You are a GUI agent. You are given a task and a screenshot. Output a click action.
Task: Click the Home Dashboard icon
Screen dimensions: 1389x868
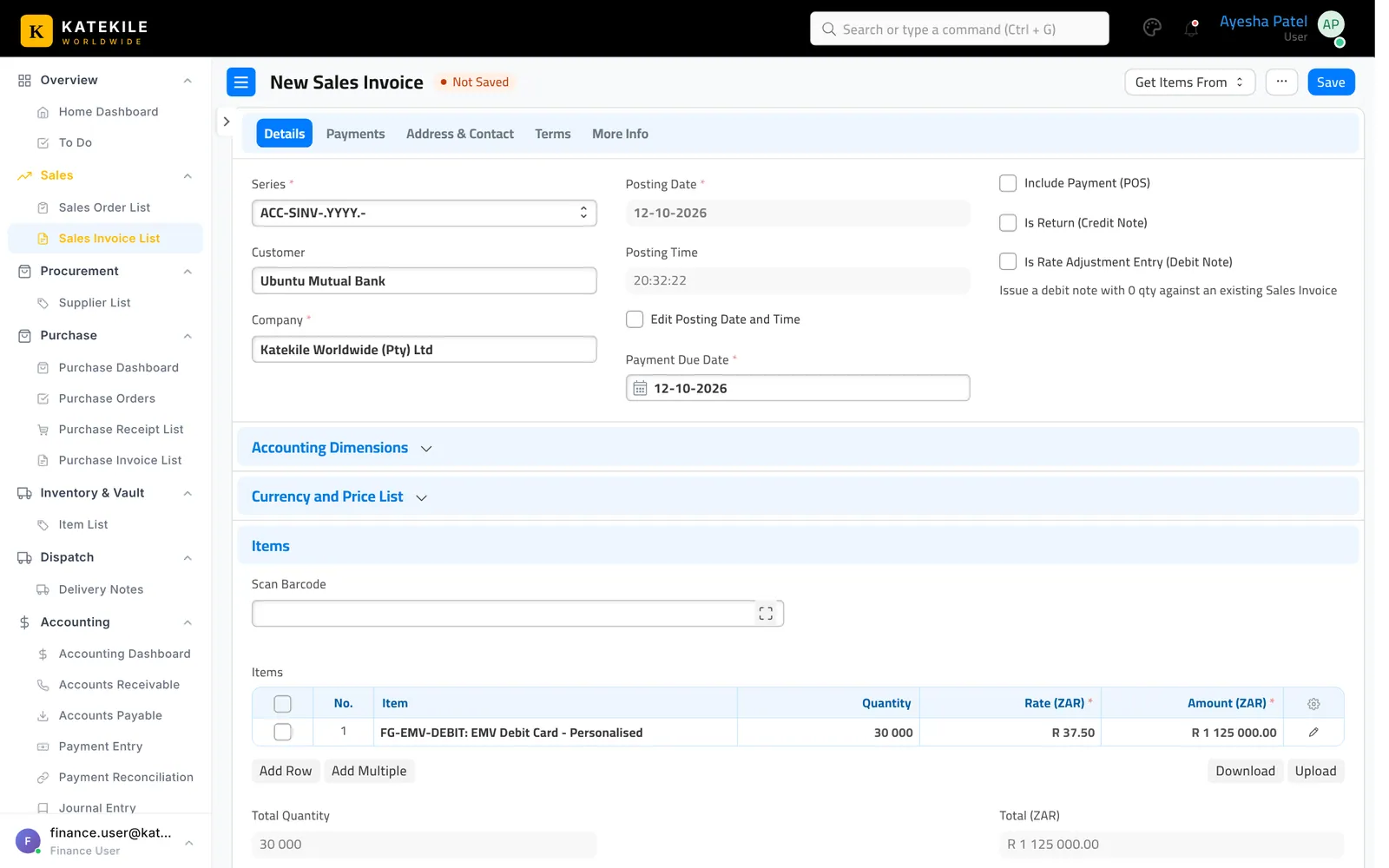pyautogui.click(x=43, y=112)
